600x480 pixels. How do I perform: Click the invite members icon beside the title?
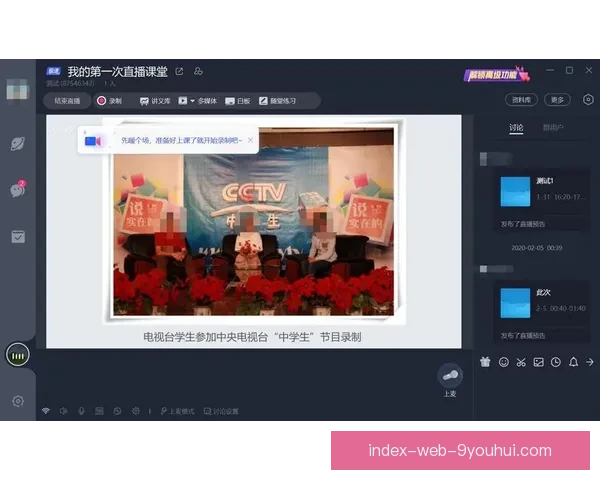click(198, 71)
